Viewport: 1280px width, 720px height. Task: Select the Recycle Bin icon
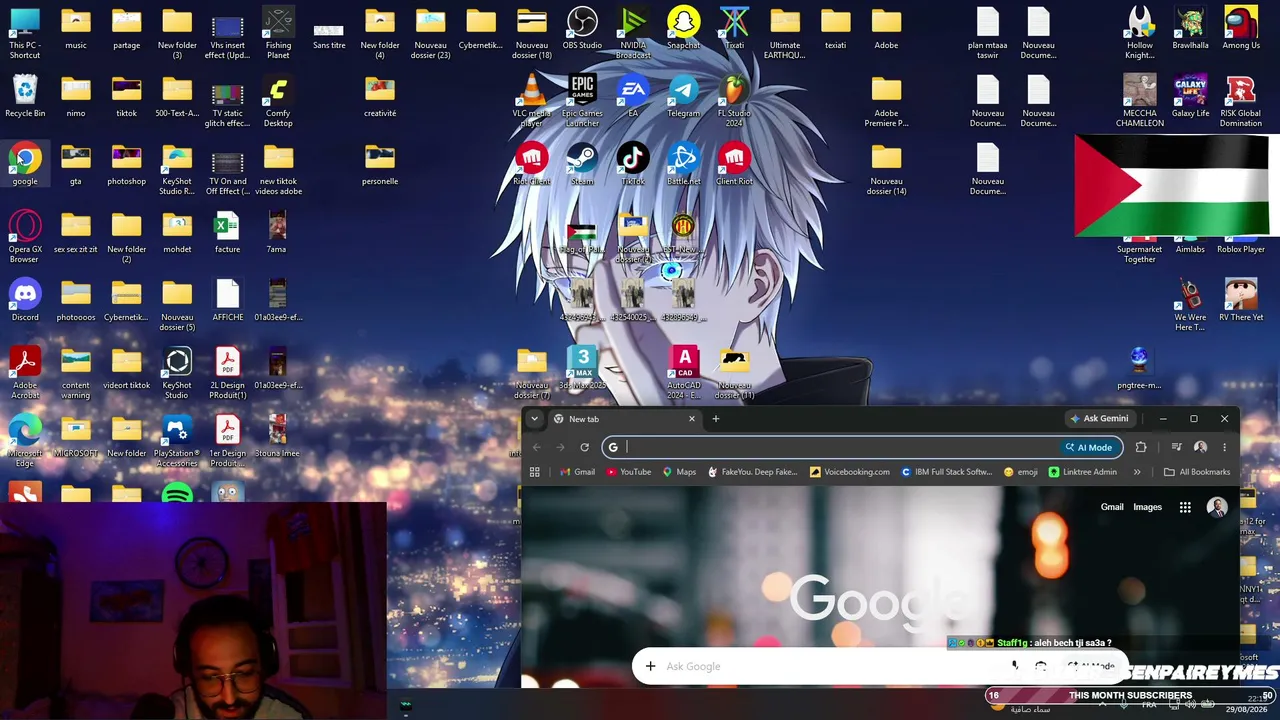pos(25,97)
